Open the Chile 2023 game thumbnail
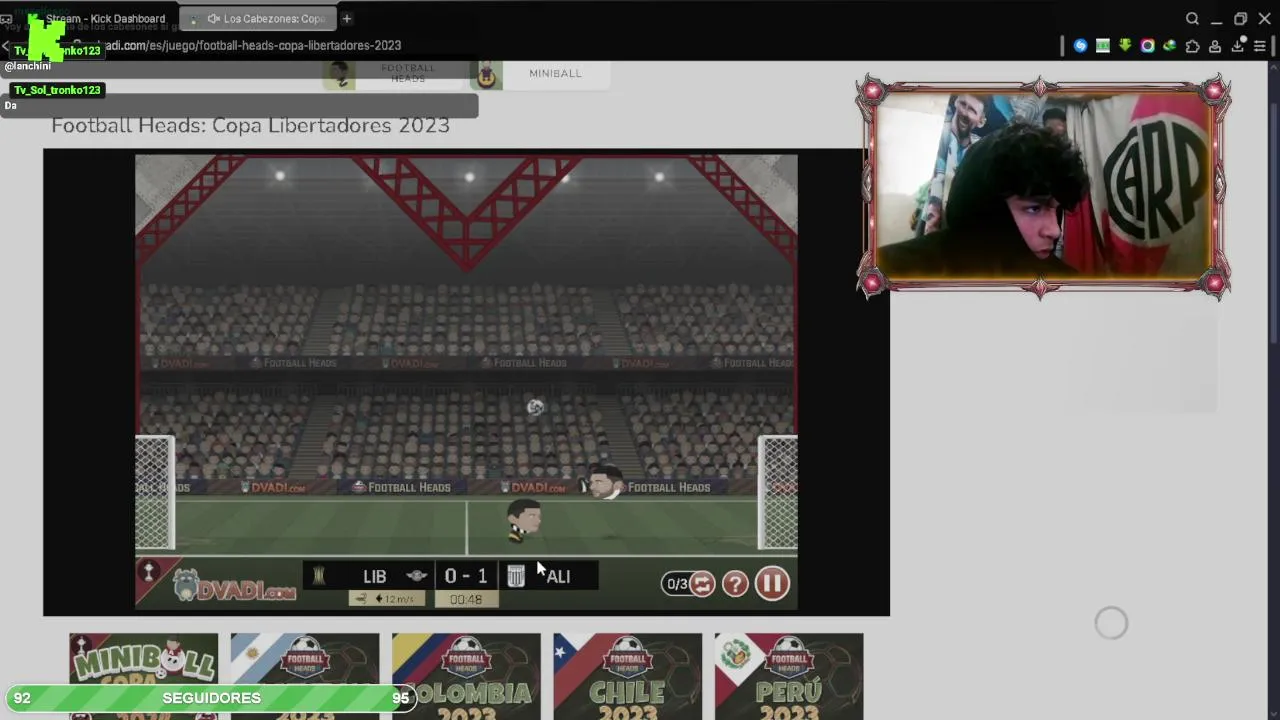The width and height of the screenshot is (1280, 720). click(628, 676)
